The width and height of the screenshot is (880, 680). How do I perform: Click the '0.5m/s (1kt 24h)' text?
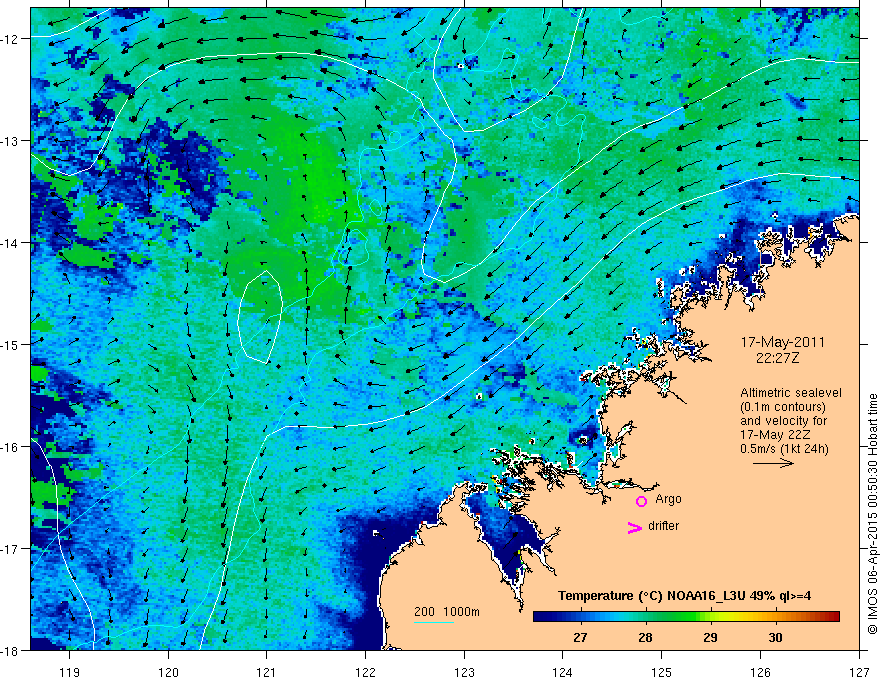pyautogui.click(x=784, y=449)
